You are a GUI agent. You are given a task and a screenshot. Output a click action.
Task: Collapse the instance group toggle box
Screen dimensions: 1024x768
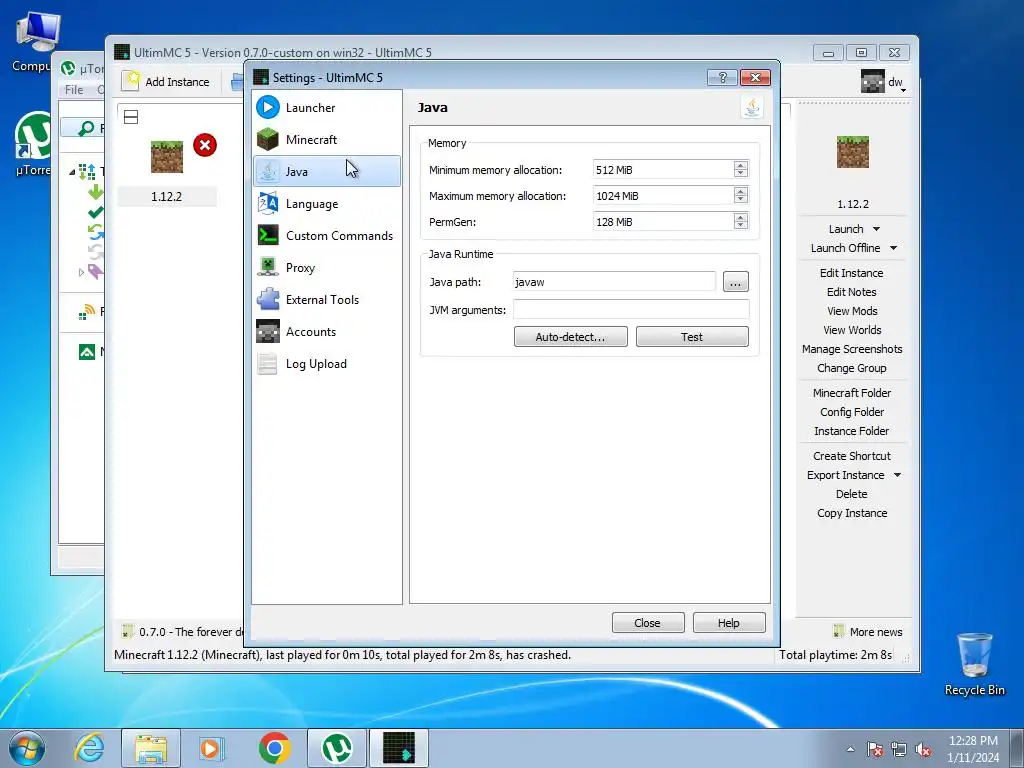coord(131,117)
